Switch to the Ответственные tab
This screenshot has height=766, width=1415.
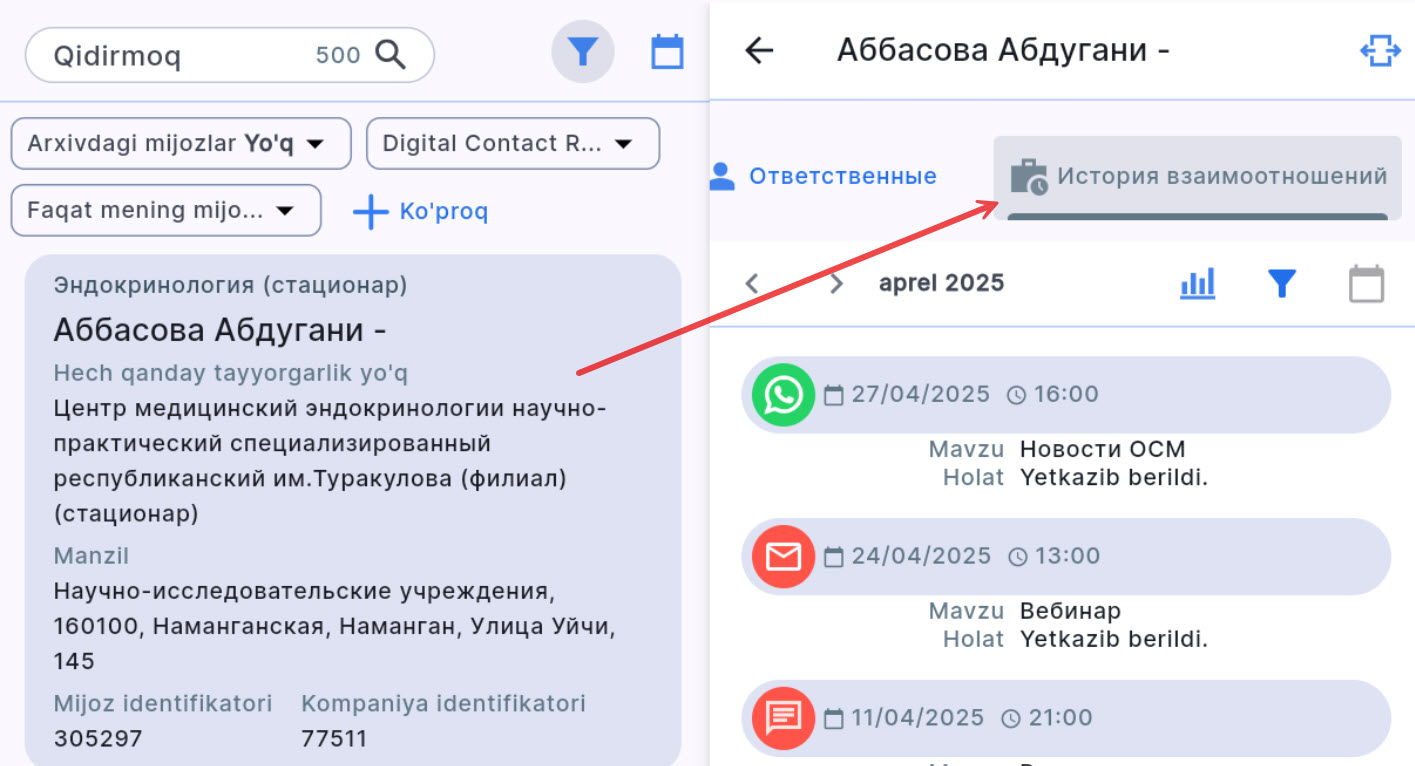[841, 175]
